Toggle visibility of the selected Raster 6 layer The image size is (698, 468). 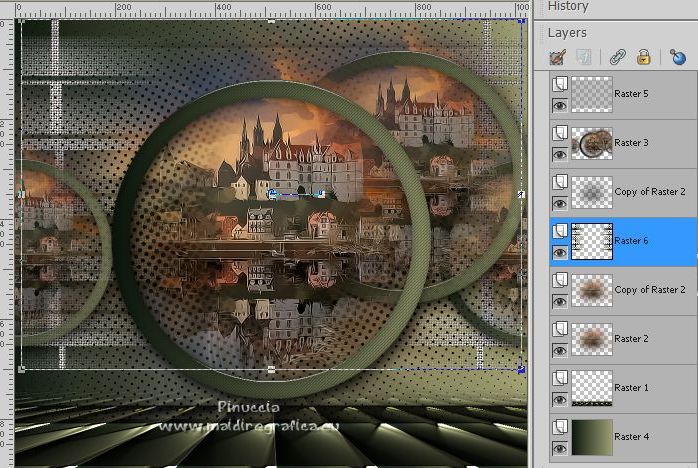560,252
